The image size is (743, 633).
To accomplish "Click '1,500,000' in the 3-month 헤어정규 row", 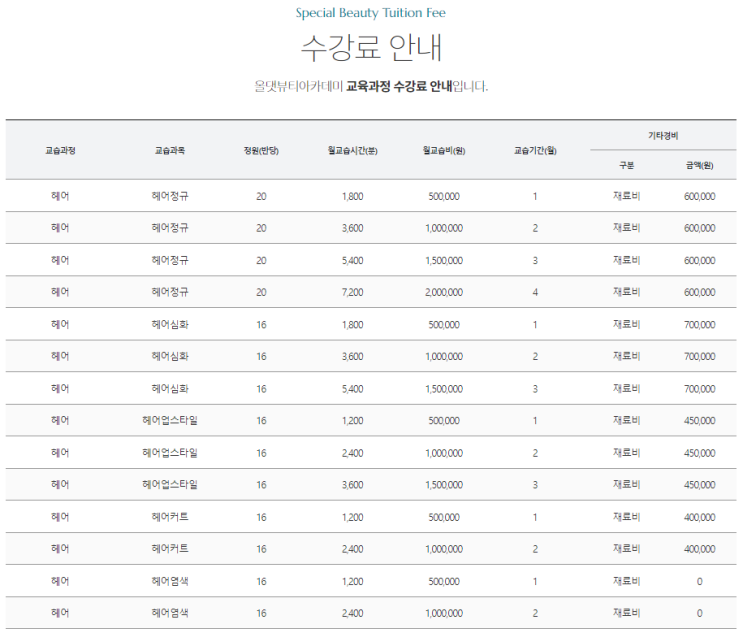I will (444, 261).
